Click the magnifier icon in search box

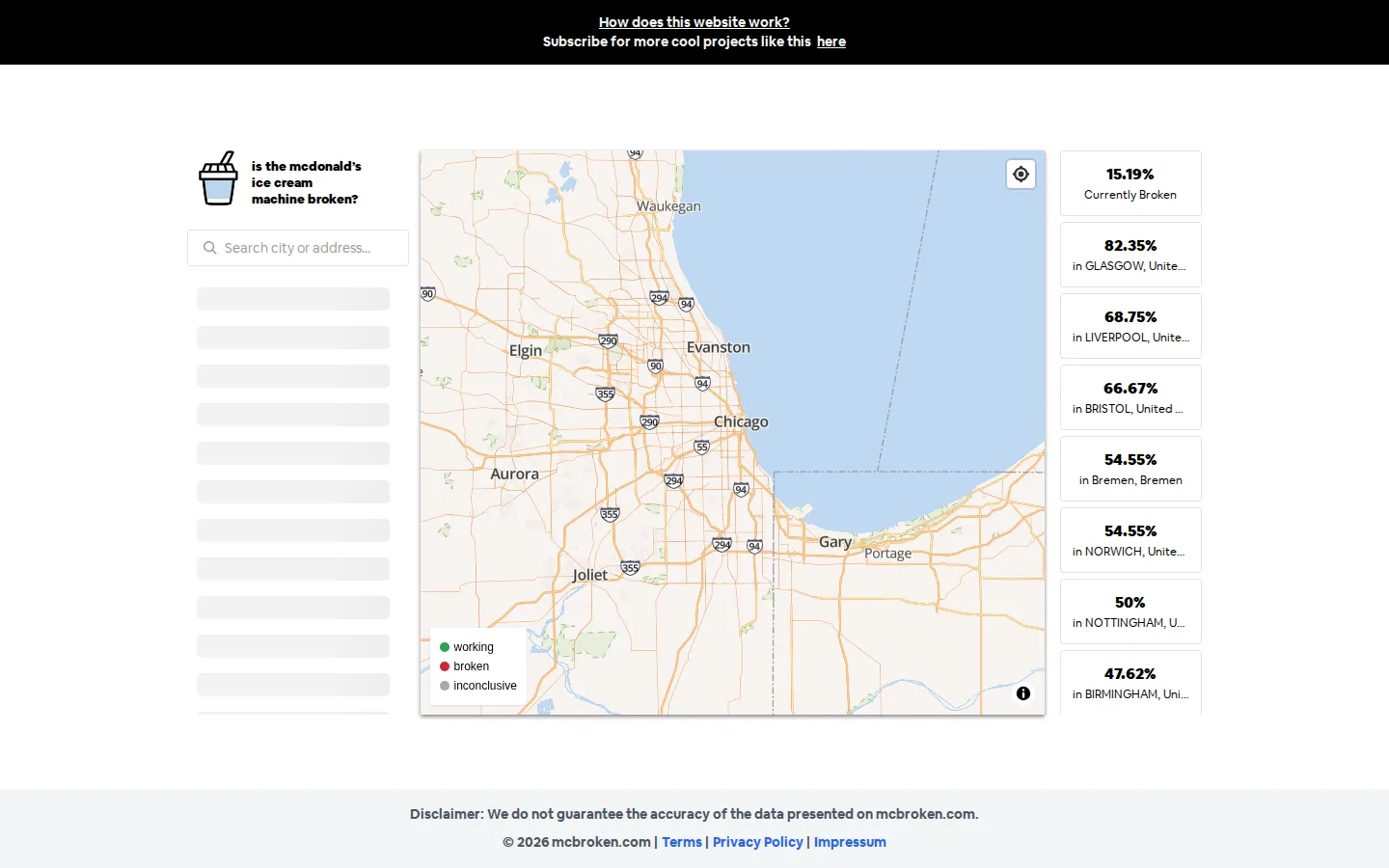[x=209, y=248]
